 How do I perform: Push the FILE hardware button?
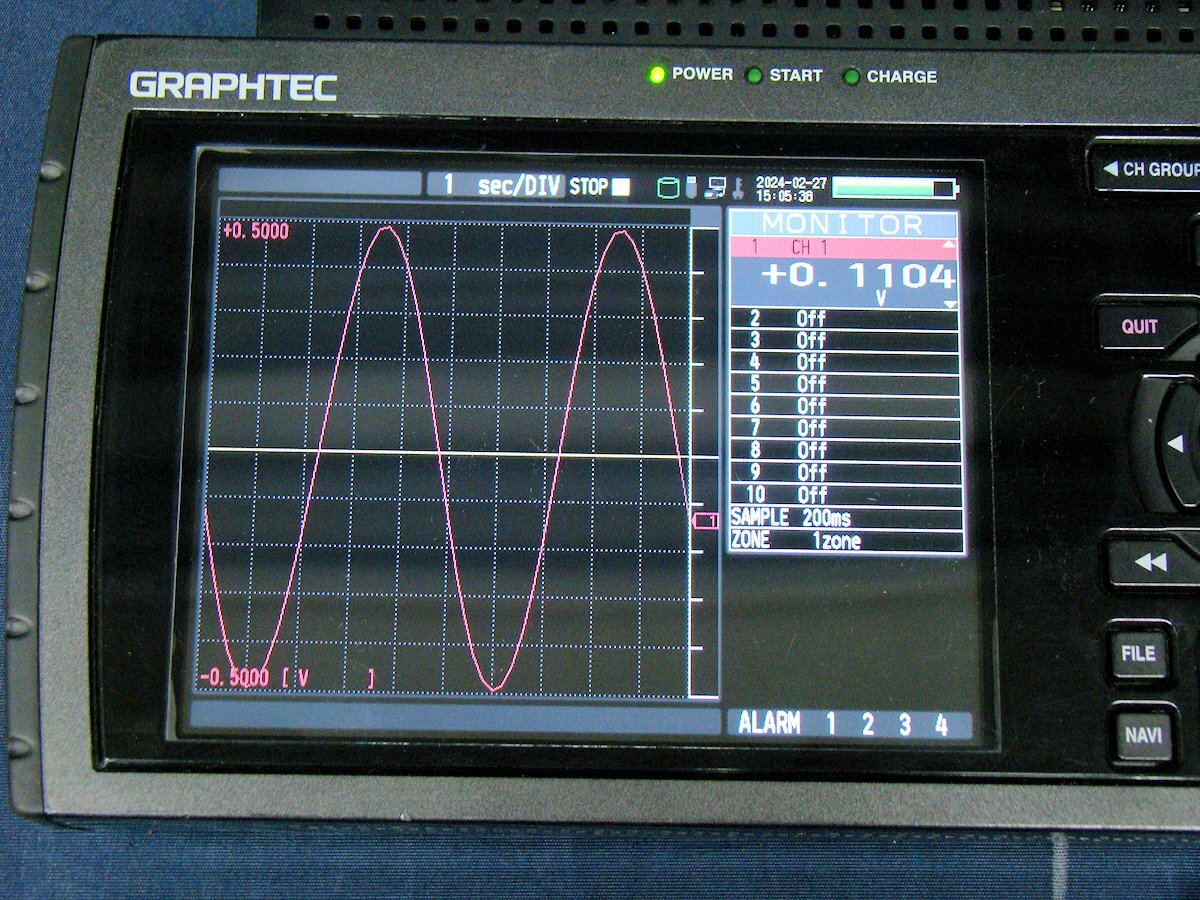[x=1138, y=654]
